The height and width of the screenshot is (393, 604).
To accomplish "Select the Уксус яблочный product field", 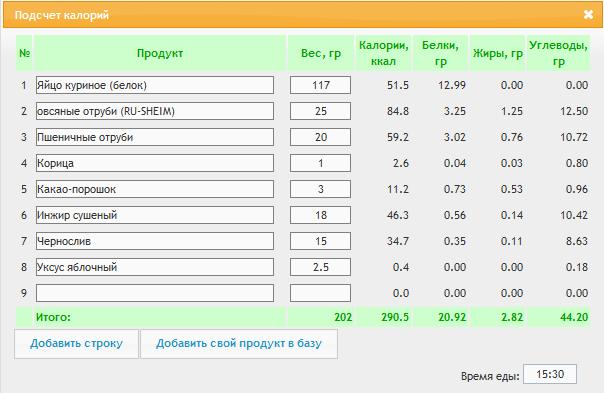I will [155, 267].
